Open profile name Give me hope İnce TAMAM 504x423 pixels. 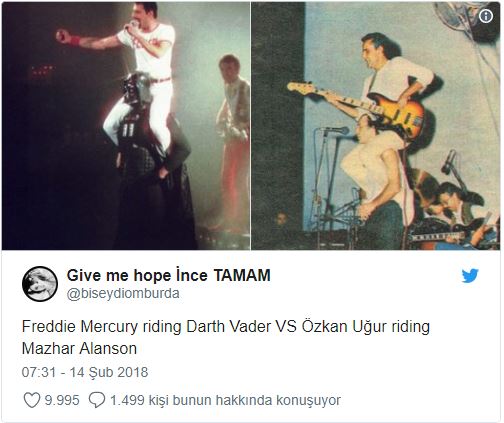point(169,276)
